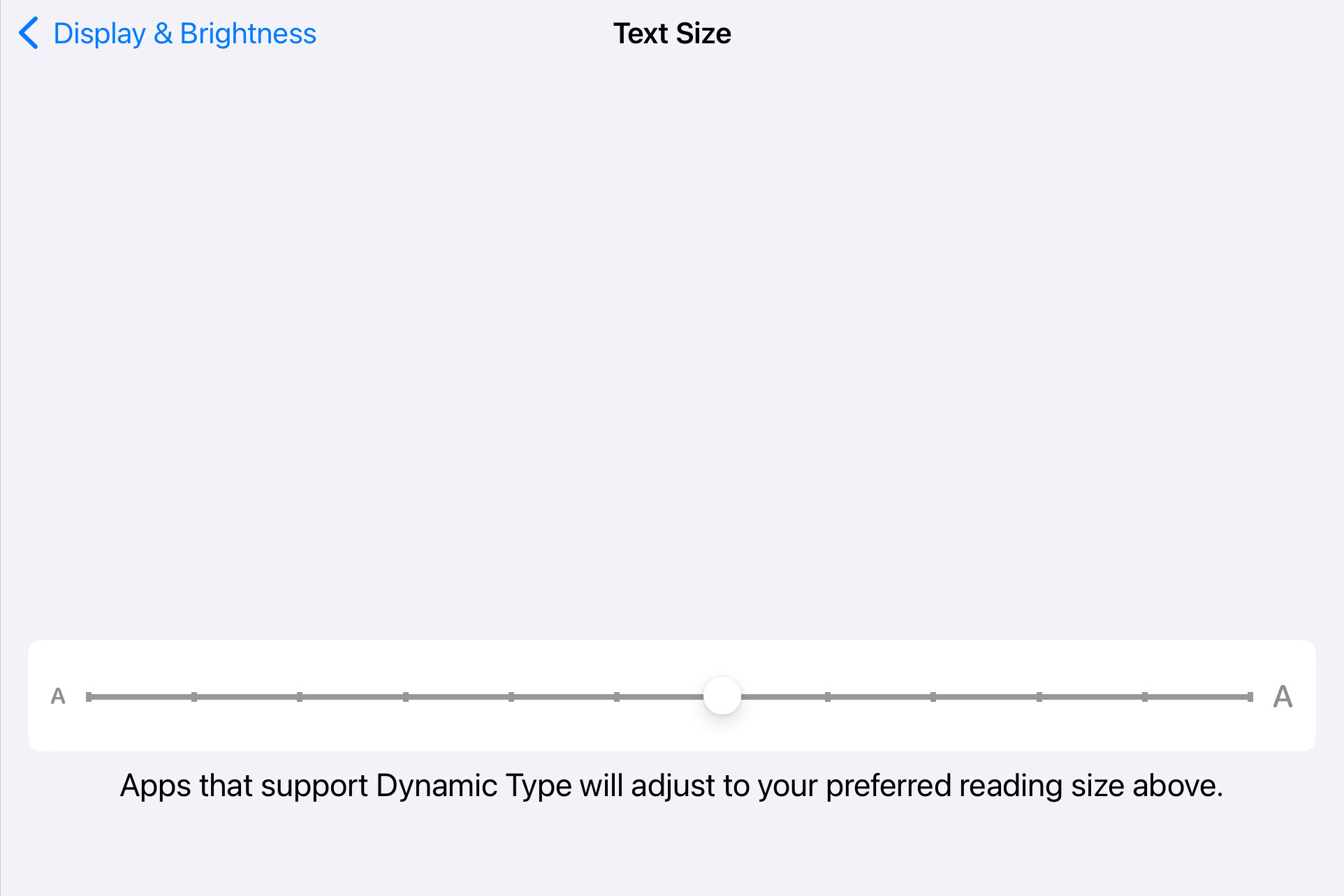Click the second tick right of thumb
The image size is (1344, 896).
click(933, 697)
